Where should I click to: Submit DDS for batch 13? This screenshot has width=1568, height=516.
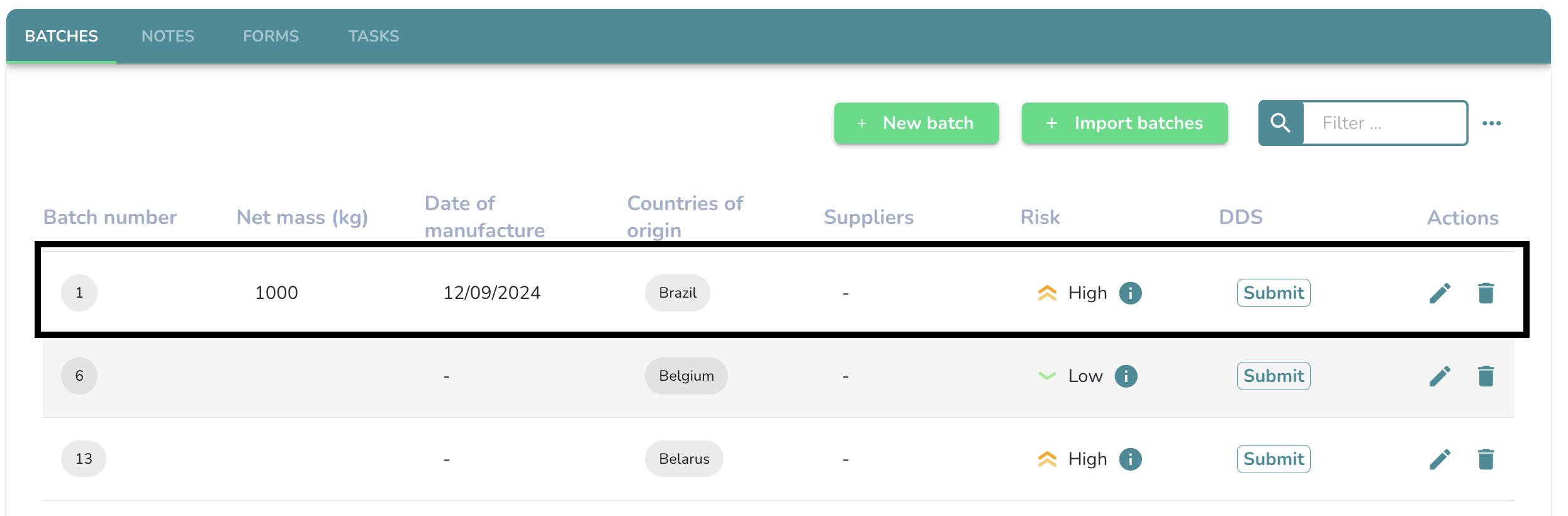(x=1274, y=459)
